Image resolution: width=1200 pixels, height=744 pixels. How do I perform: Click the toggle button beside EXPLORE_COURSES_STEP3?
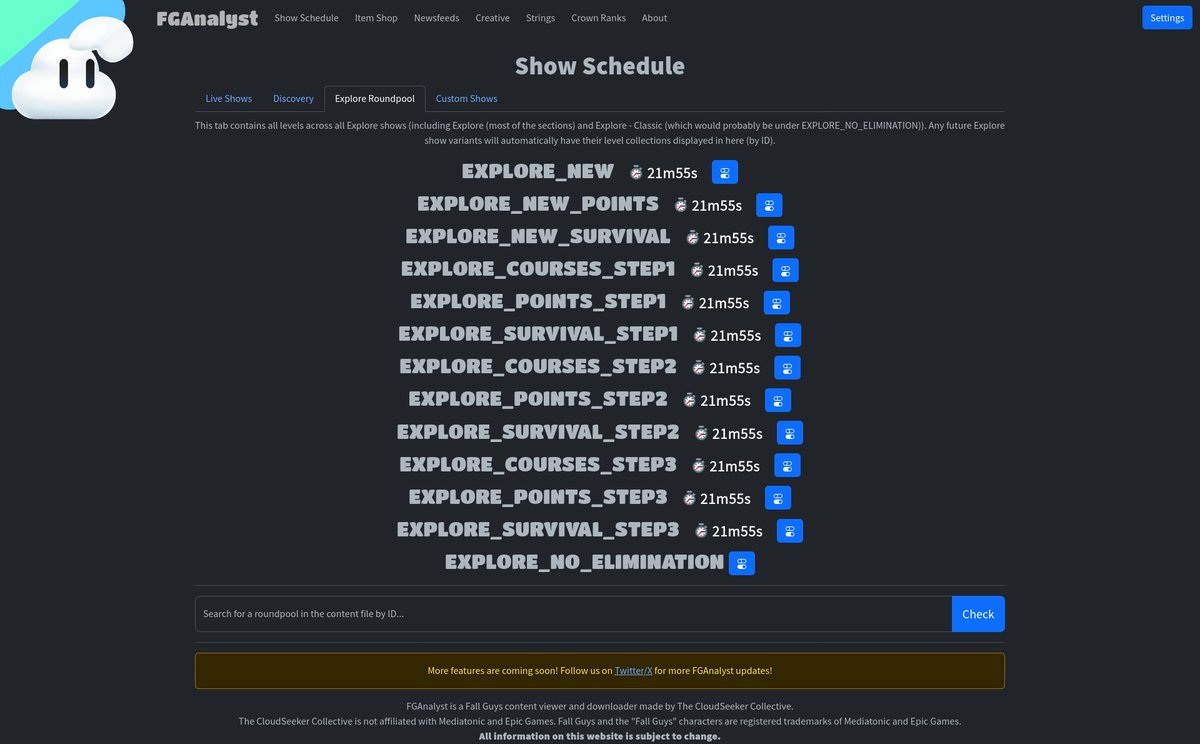(x=787, y=465)
